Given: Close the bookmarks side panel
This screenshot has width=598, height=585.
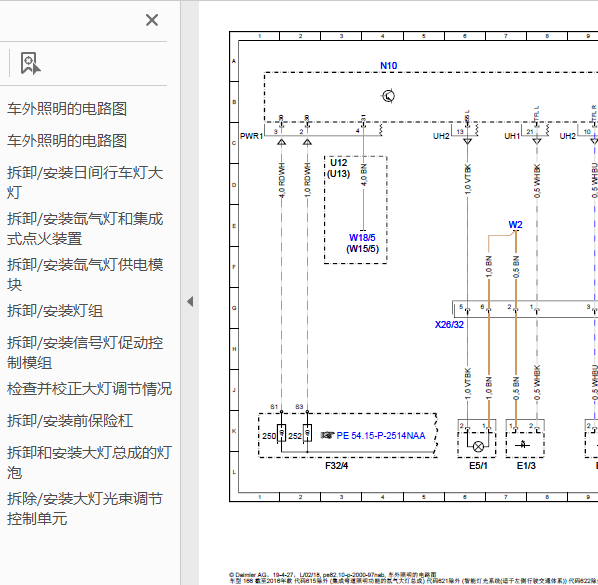Looking at the screenshot, I should click(152, 20).
